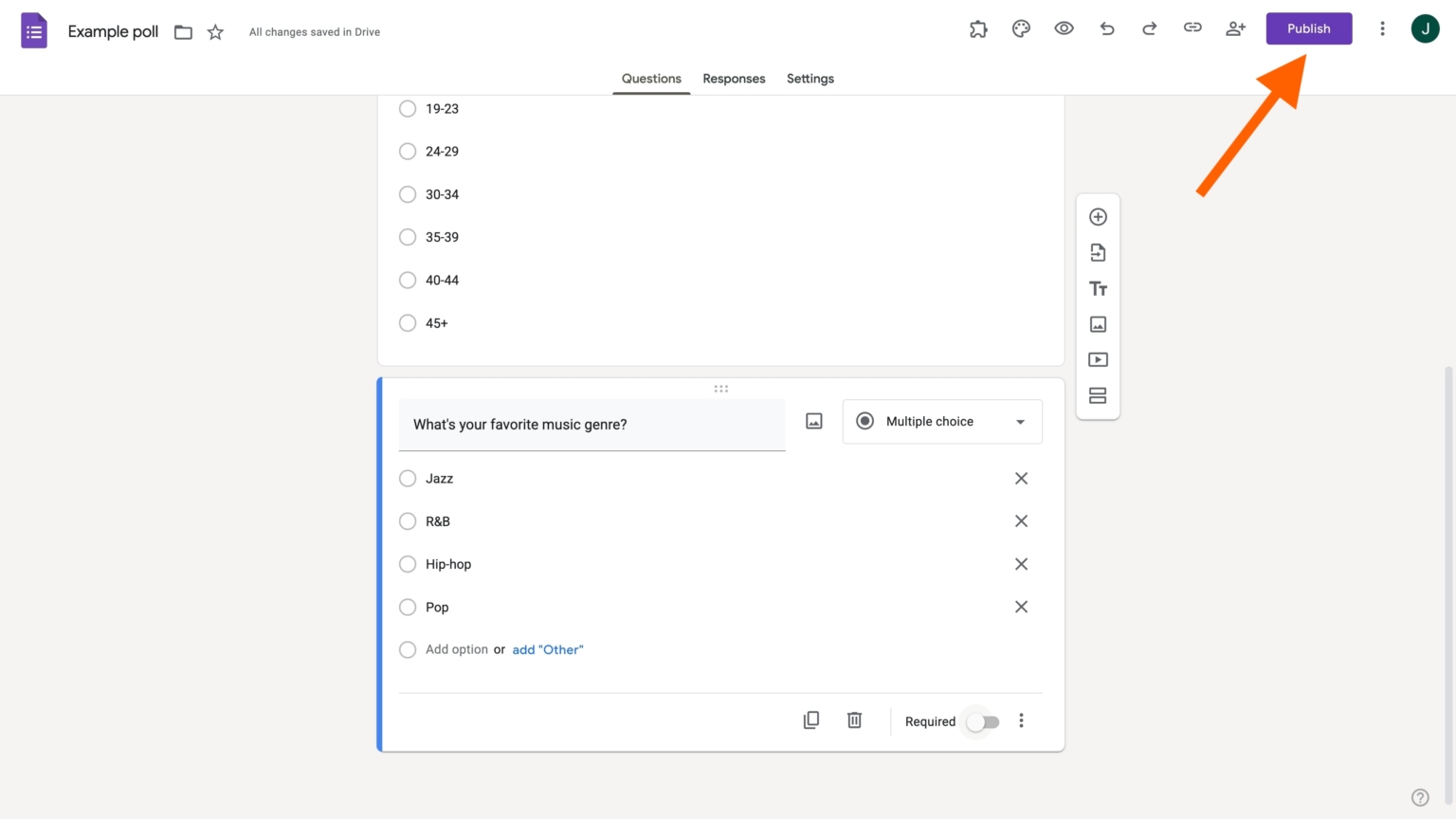Image resolution: width=1456 pixels, height=819 pixels.
Task: Redo the last change
Action: [x=1149, y=28]
